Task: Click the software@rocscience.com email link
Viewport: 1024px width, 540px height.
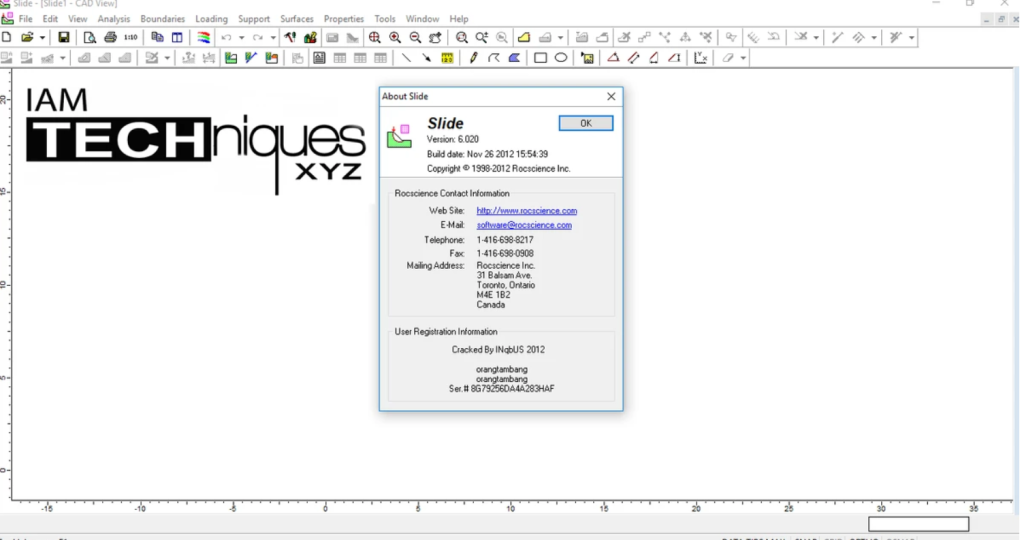Action: (524, 225)
